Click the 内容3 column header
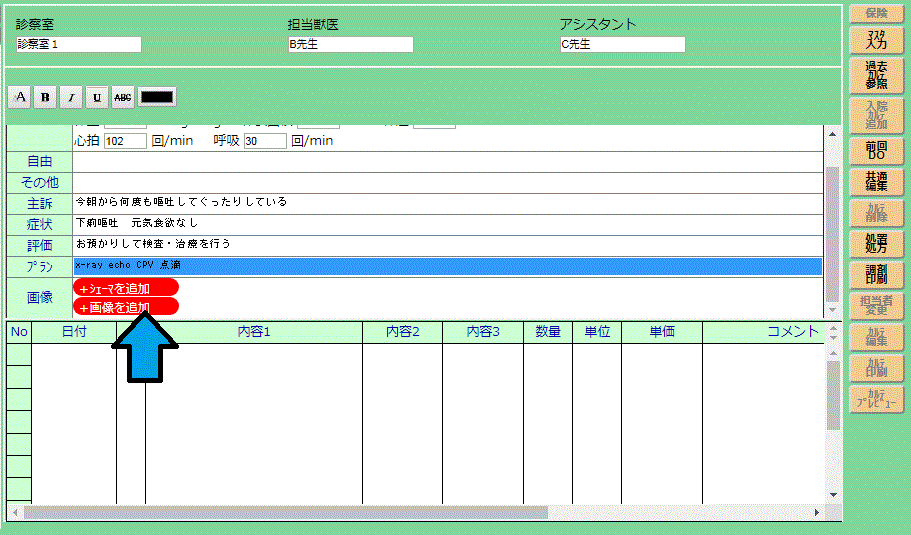The width and height of the screenshot is (911, 535). 483,332
